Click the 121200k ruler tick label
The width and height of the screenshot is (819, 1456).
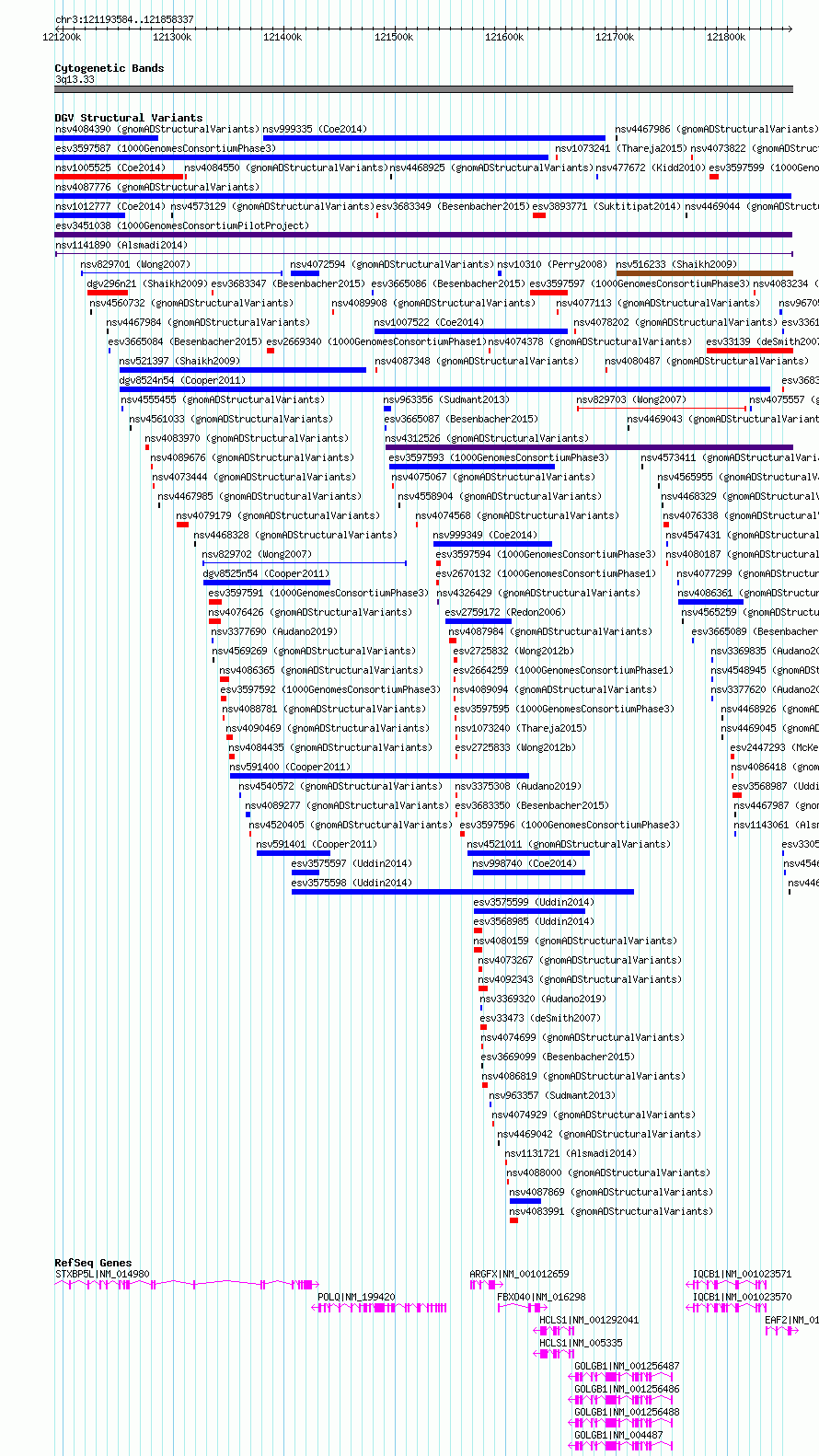tap(62, 37)
